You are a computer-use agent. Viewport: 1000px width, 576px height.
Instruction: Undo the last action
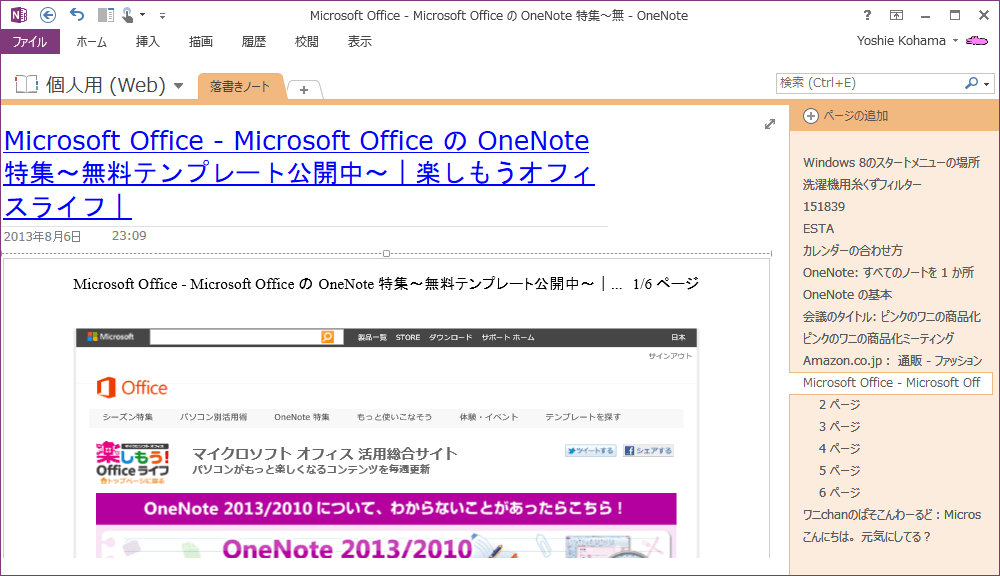coord(77,14)
